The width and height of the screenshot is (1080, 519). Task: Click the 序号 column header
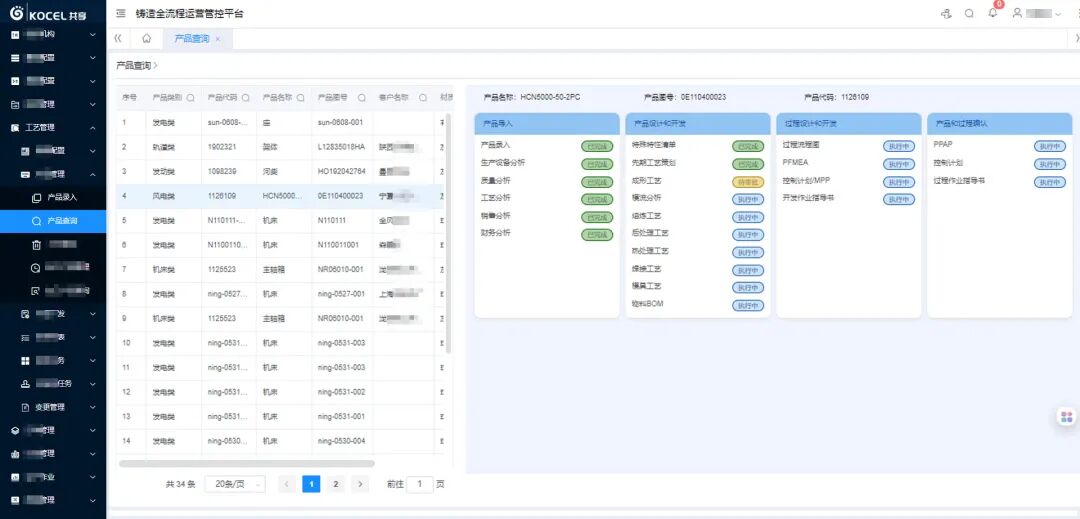pos(129,98)
